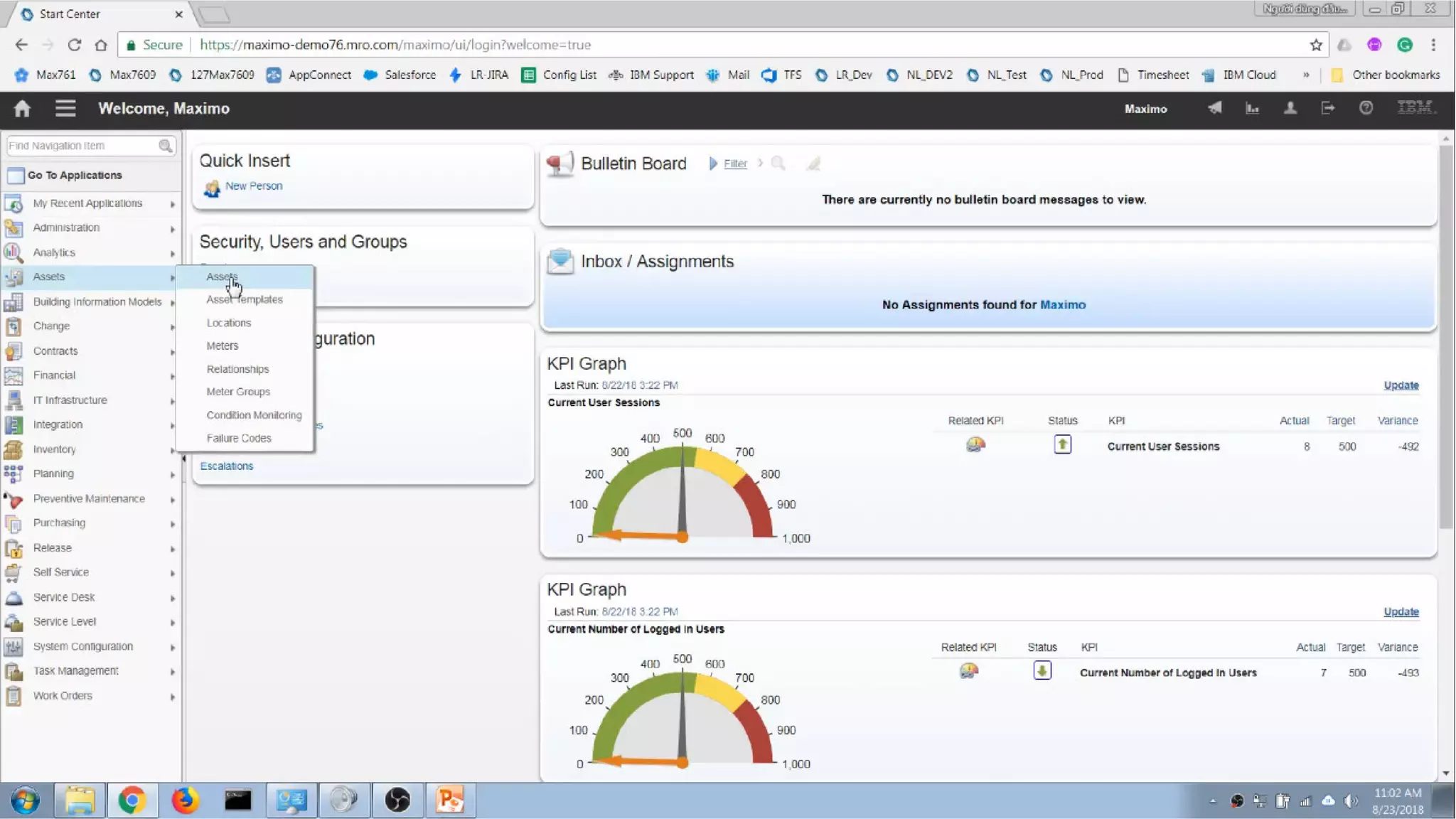Image resolution: width=1456 pixels, height=819 pixels.
Task: Open the Help question mark icon
Action: coord(1366,108)
